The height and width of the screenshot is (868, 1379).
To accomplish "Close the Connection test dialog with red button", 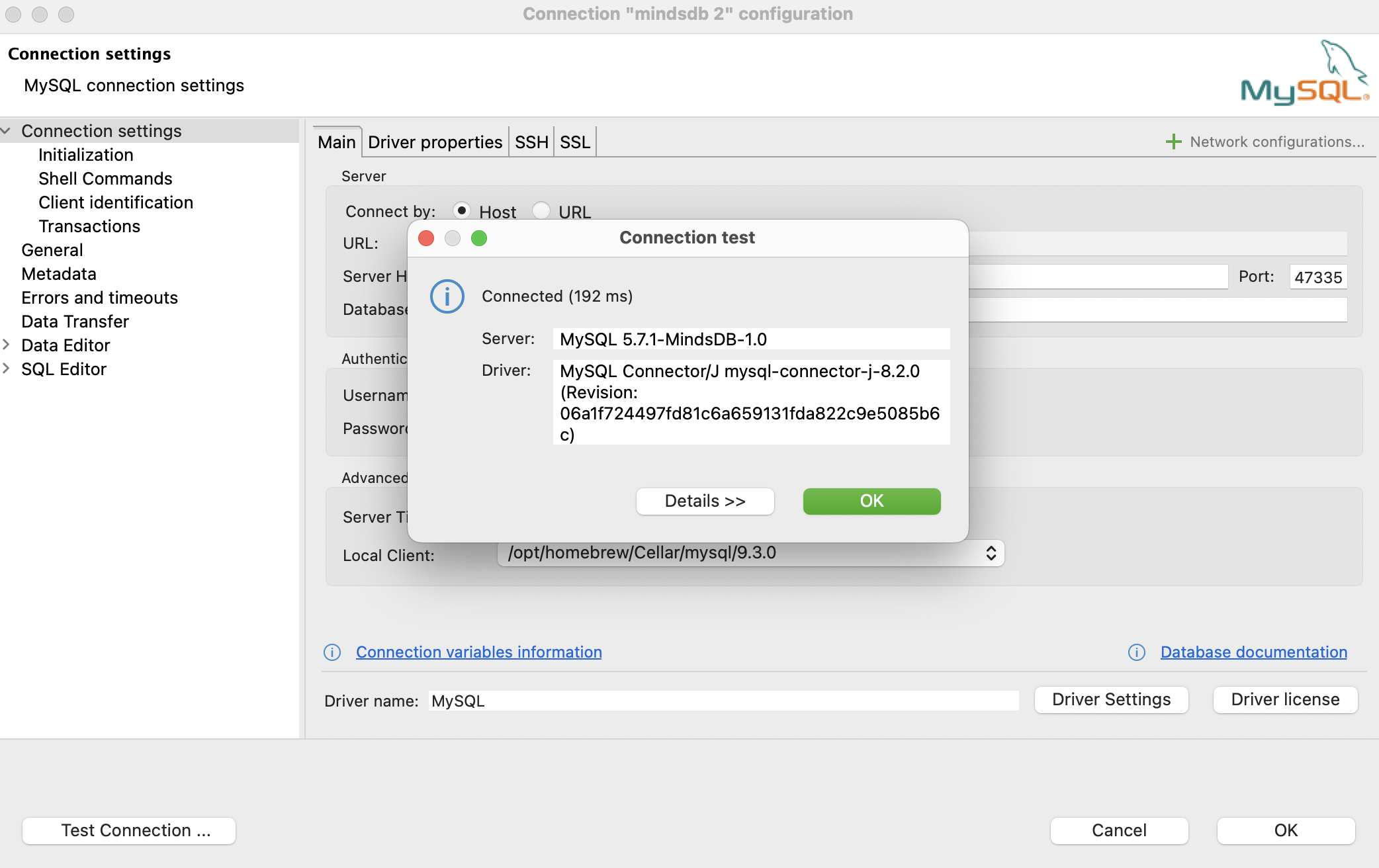I will pyautogui.click(x=426, y=238).
